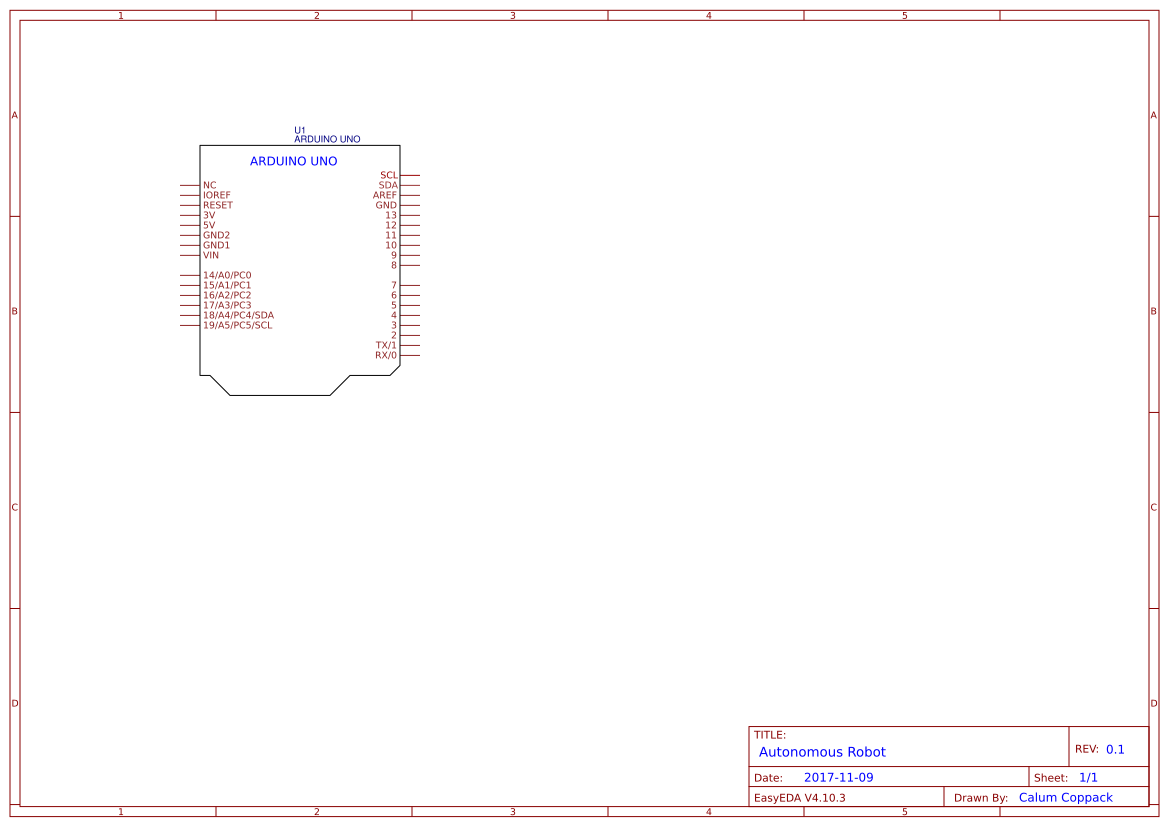Select the ARDUINO UNO name inside the symbol
Screen dimensions: 1169x827
pyautogui.click(x=295, y=161)
